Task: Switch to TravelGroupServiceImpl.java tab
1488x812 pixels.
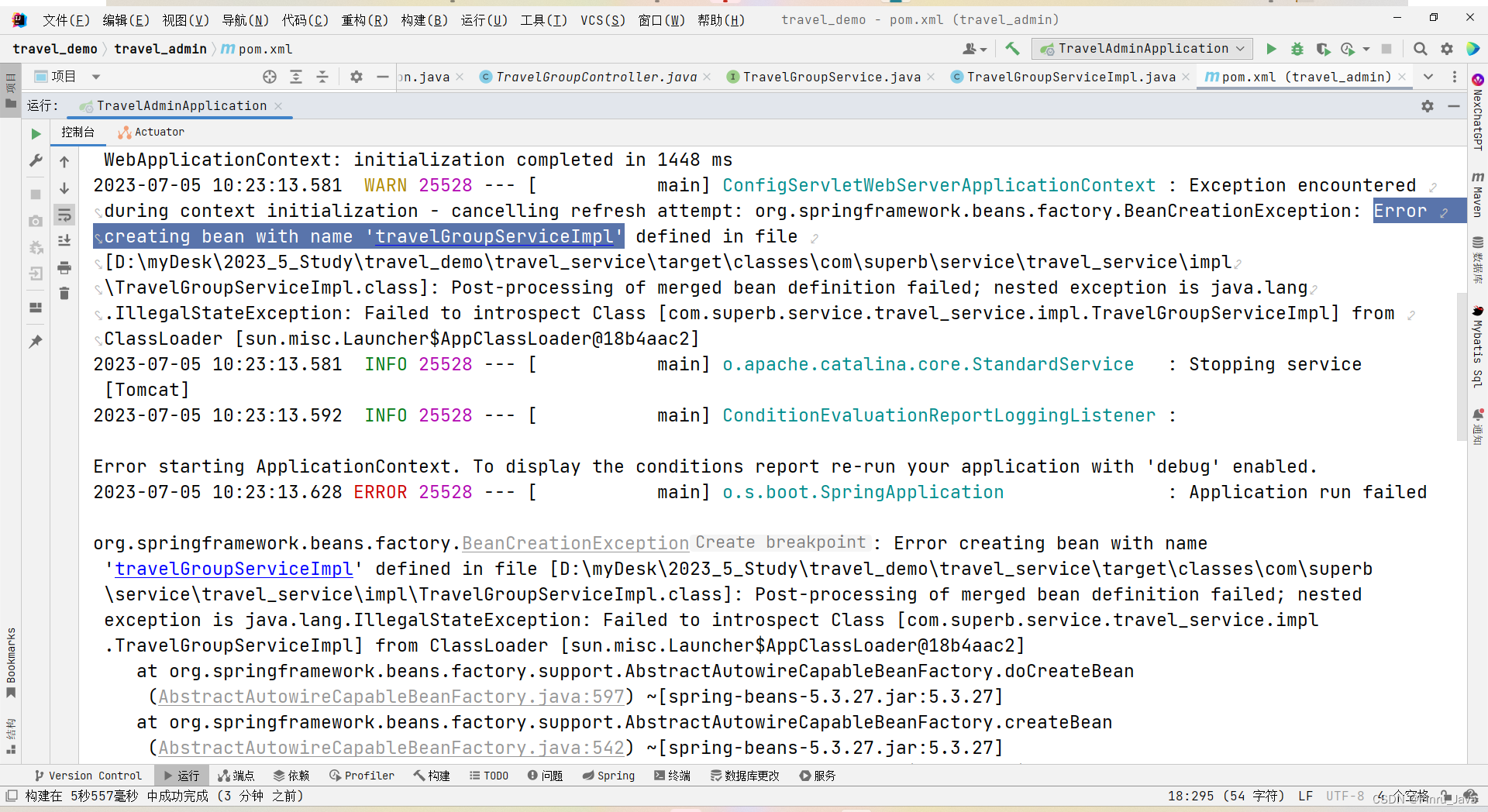Action: click(x=1071, y=77)
